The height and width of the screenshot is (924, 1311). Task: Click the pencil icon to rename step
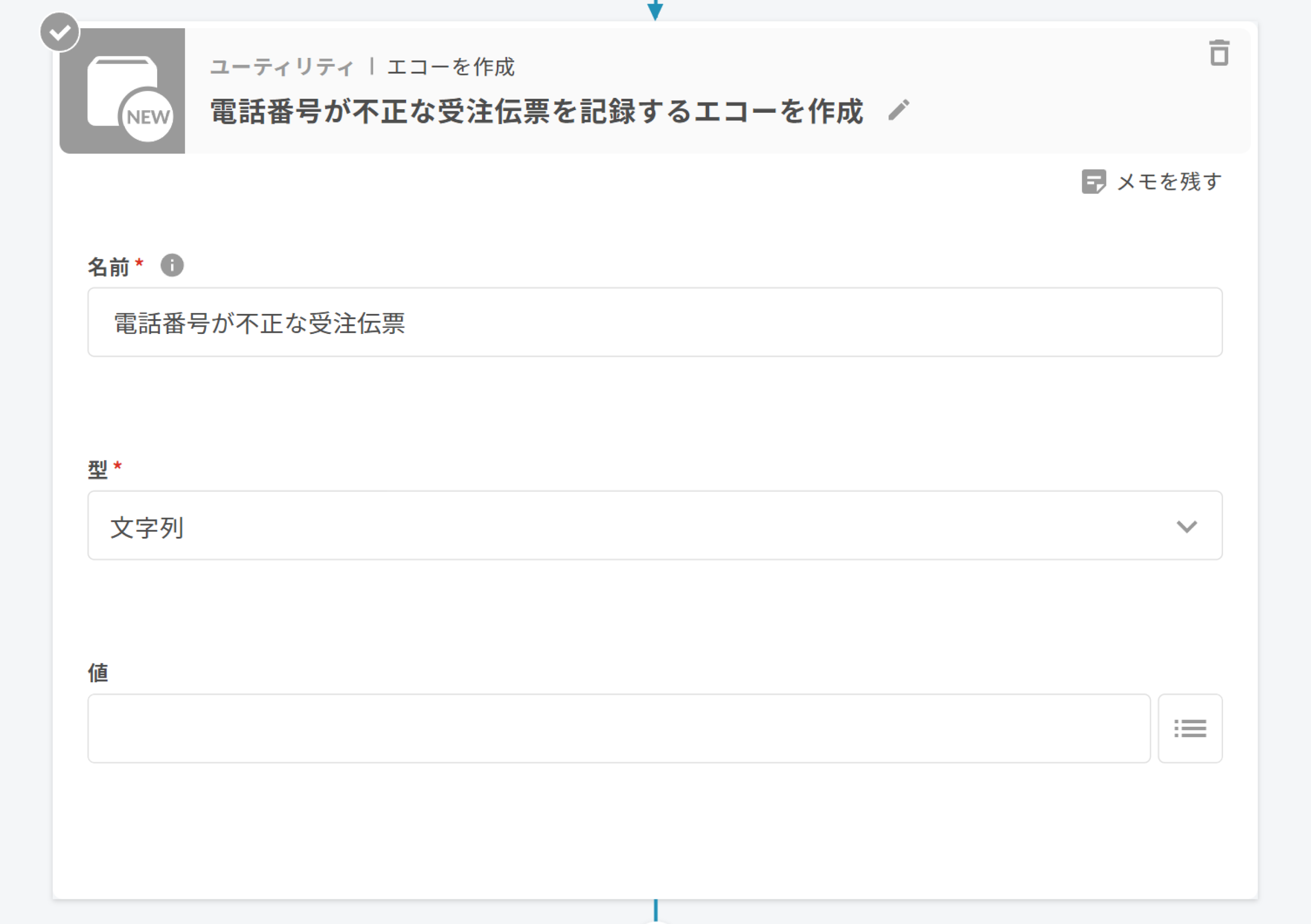pos(898,110)
